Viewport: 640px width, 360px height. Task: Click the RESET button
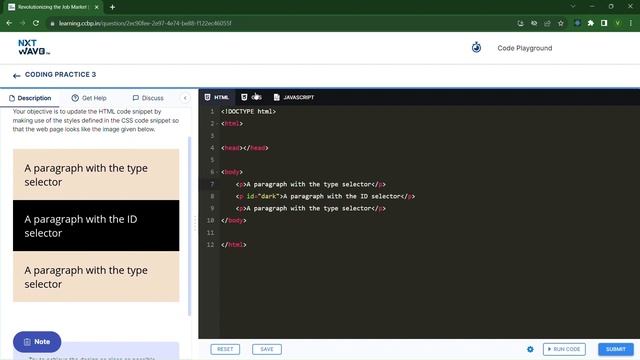pyautogui.click(x=225, y=349)
